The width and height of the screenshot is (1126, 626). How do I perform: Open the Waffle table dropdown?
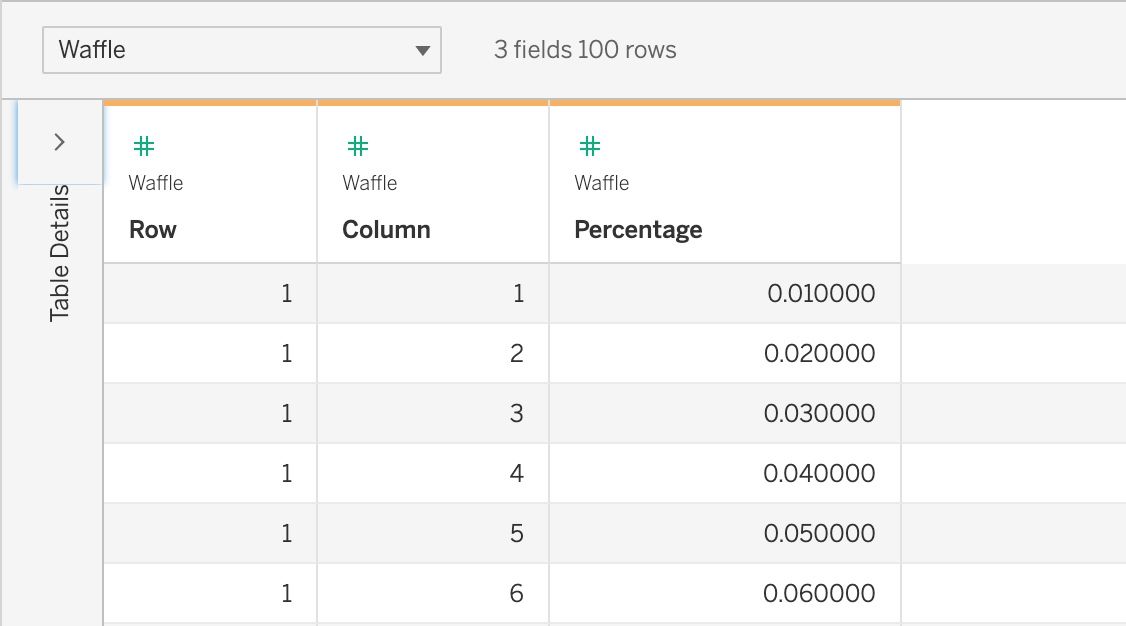tap(241, 49)
